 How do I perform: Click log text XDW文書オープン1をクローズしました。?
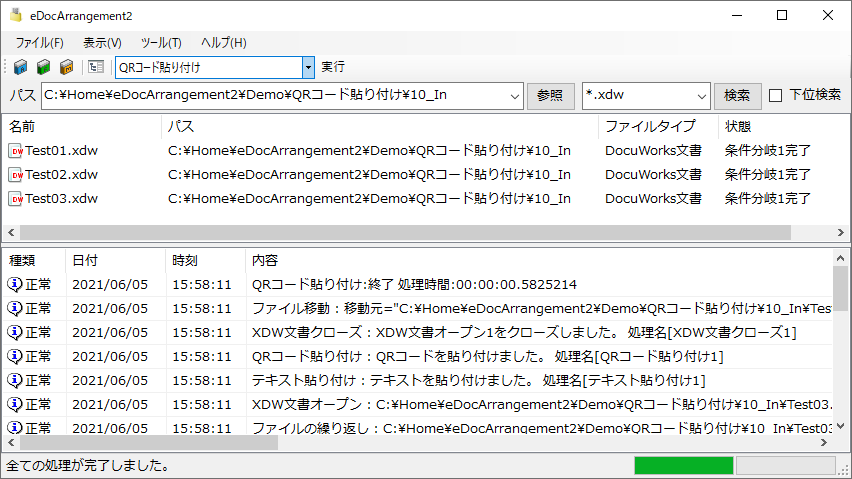click(x=498, y=332)
